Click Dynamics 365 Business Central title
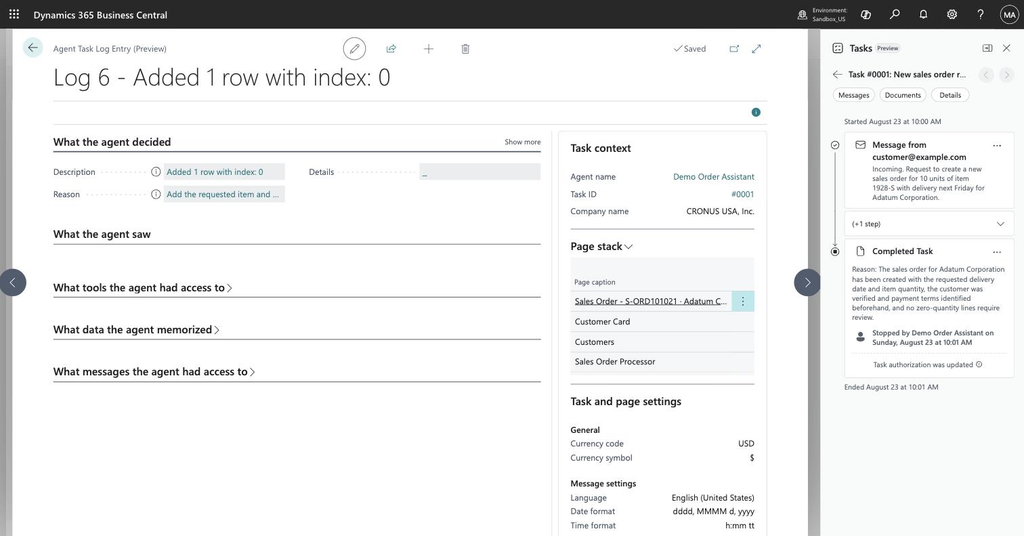1024x536 pixels. (x=100, y=14)
